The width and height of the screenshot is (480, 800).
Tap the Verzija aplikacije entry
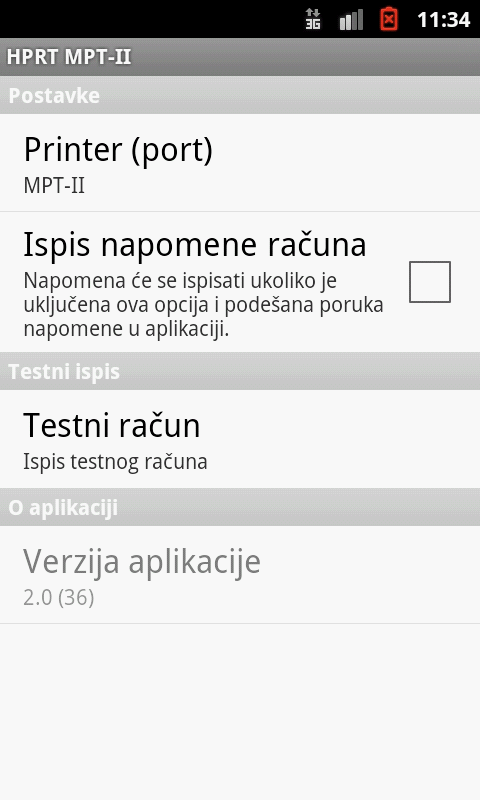click(x=240, y=574)
